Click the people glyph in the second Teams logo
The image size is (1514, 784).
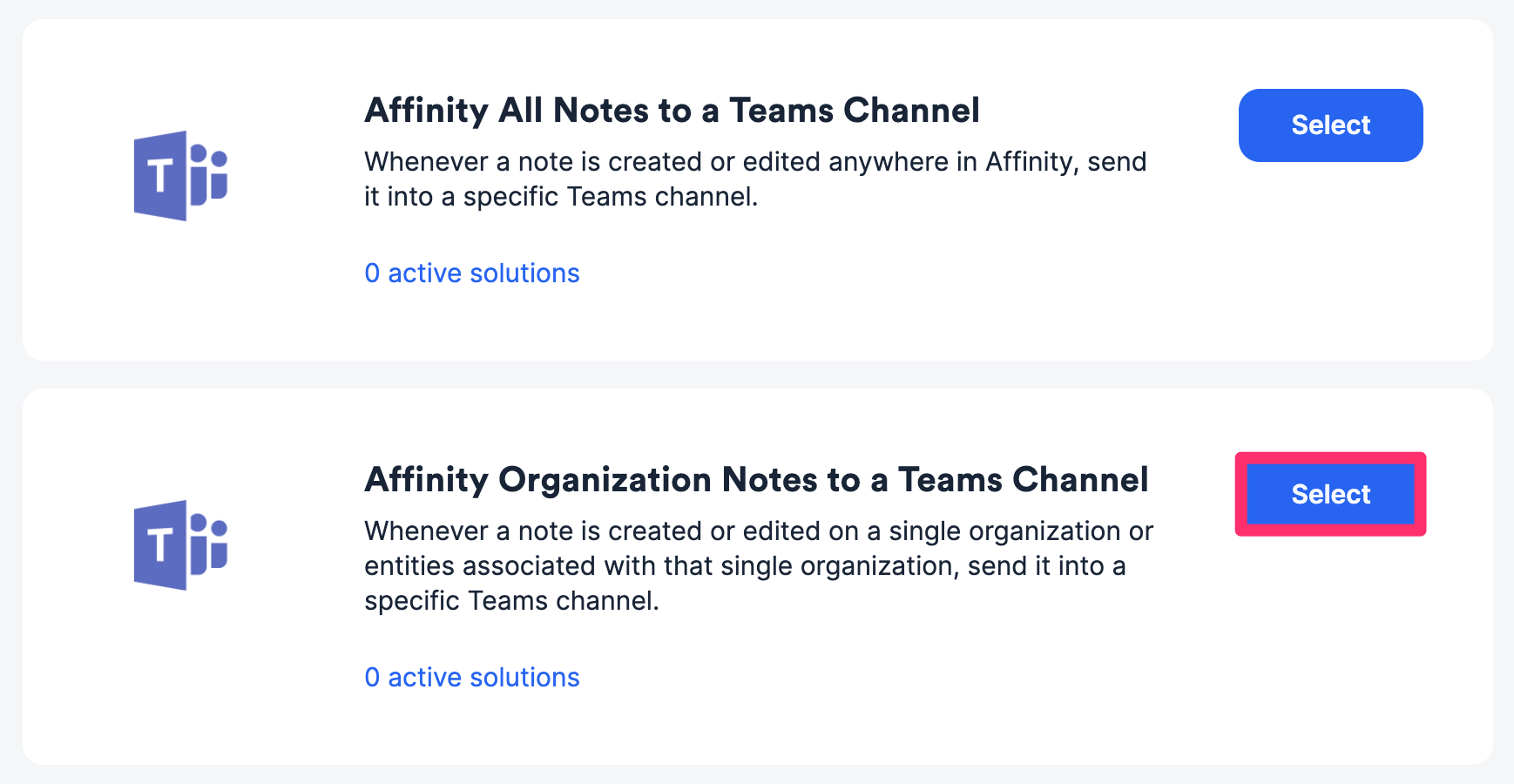[x=209, y=543]
